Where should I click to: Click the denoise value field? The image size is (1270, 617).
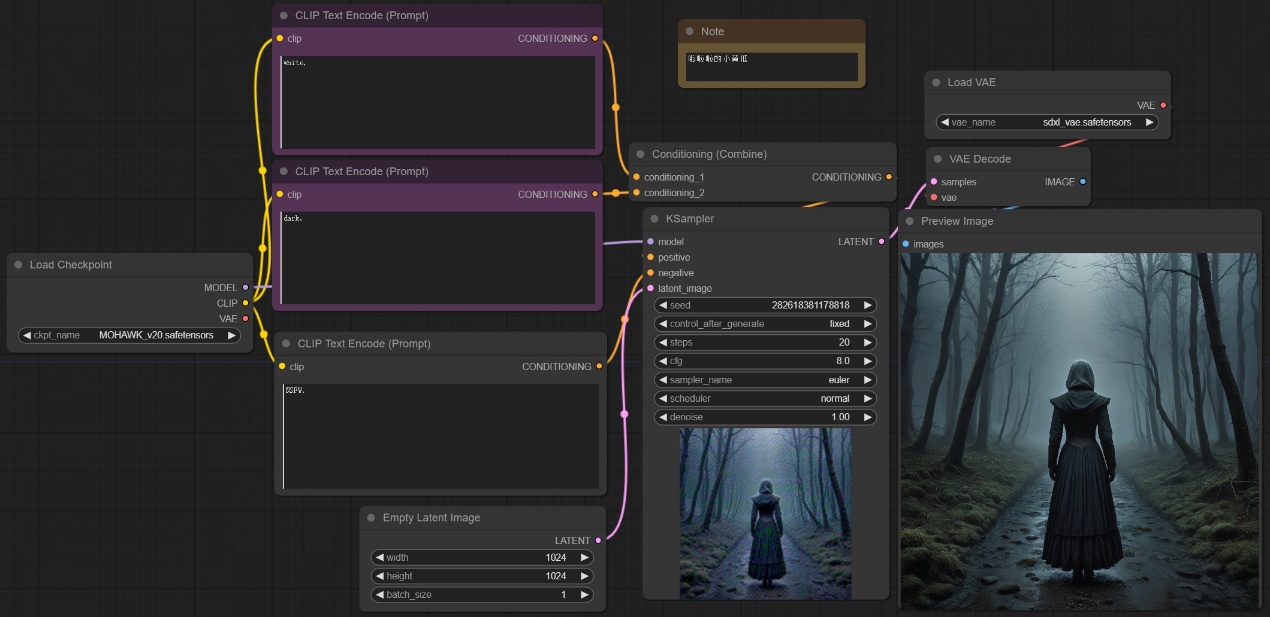point(765,417)
